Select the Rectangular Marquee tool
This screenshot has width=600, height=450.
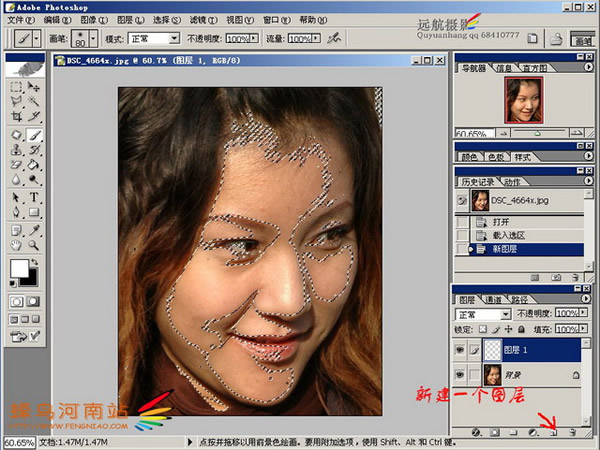tap(16, 87)
